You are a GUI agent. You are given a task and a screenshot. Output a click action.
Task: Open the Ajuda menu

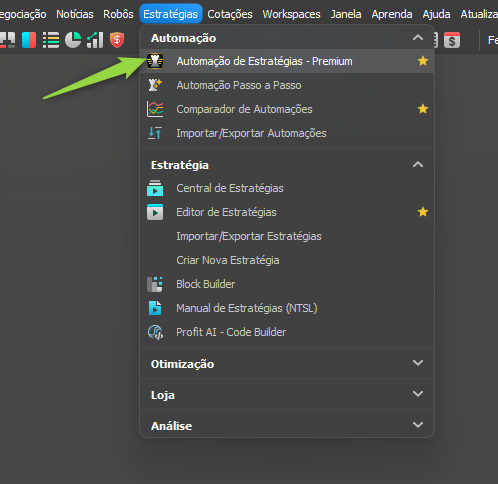pos(436,14)
